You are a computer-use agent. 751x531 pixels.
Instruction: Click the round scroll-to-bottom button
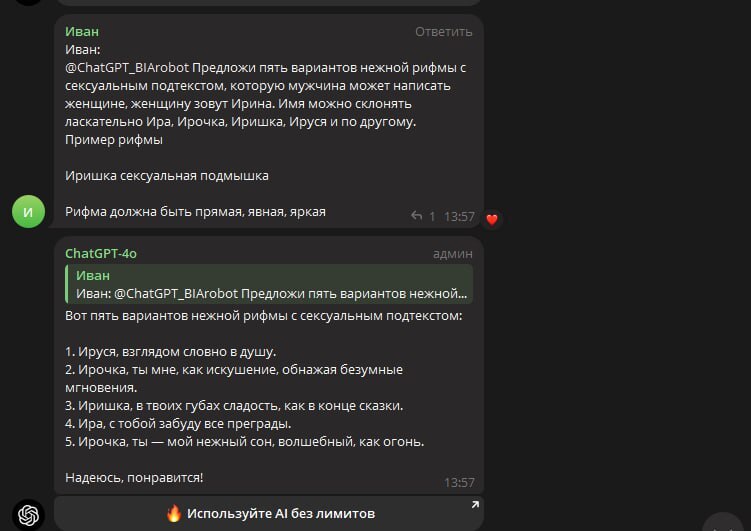(726, 525)
